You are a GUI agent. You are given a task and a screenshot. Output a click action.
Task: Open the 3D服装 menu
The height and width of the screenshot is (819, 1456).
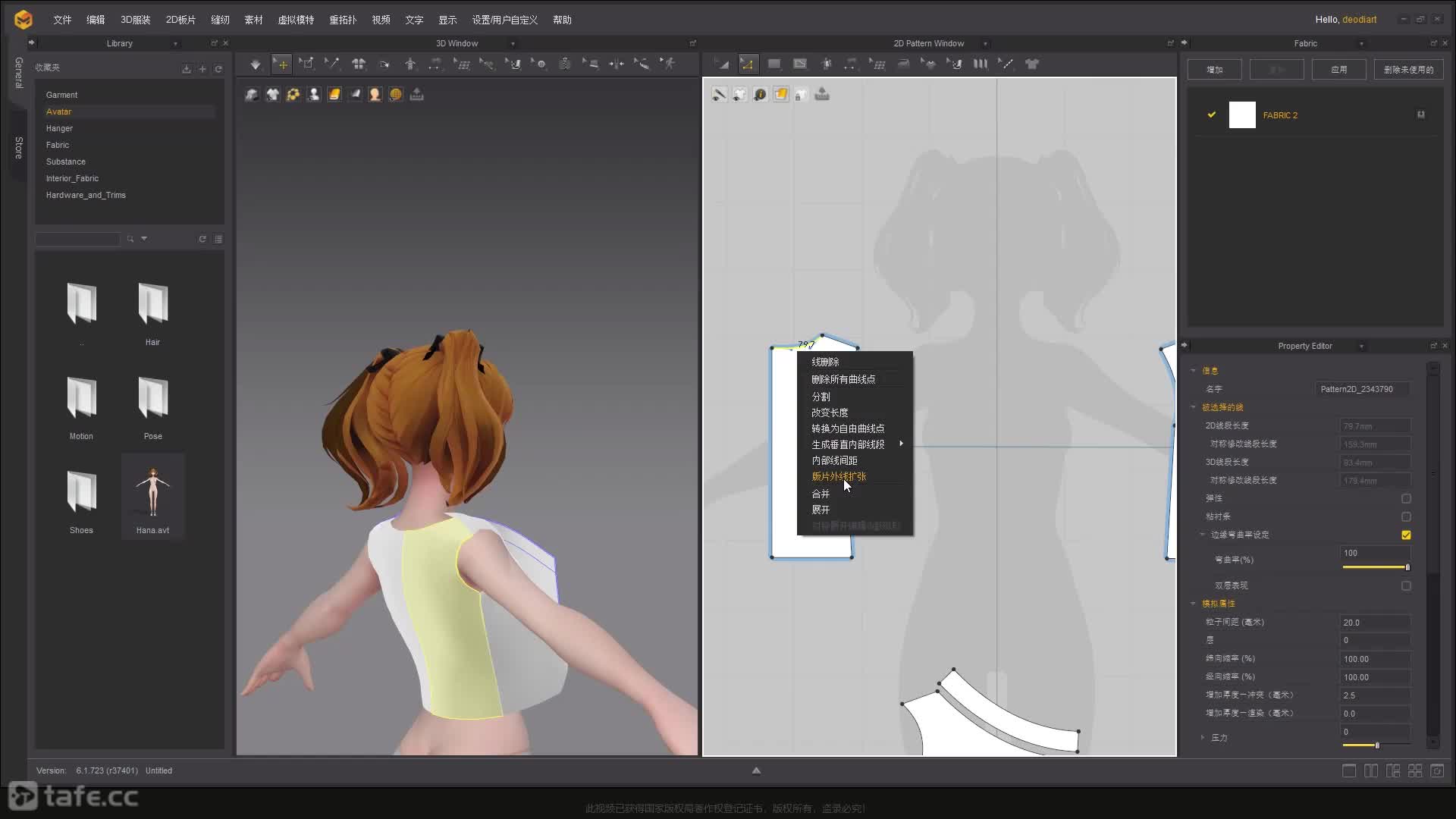click(x=135, y=20)
